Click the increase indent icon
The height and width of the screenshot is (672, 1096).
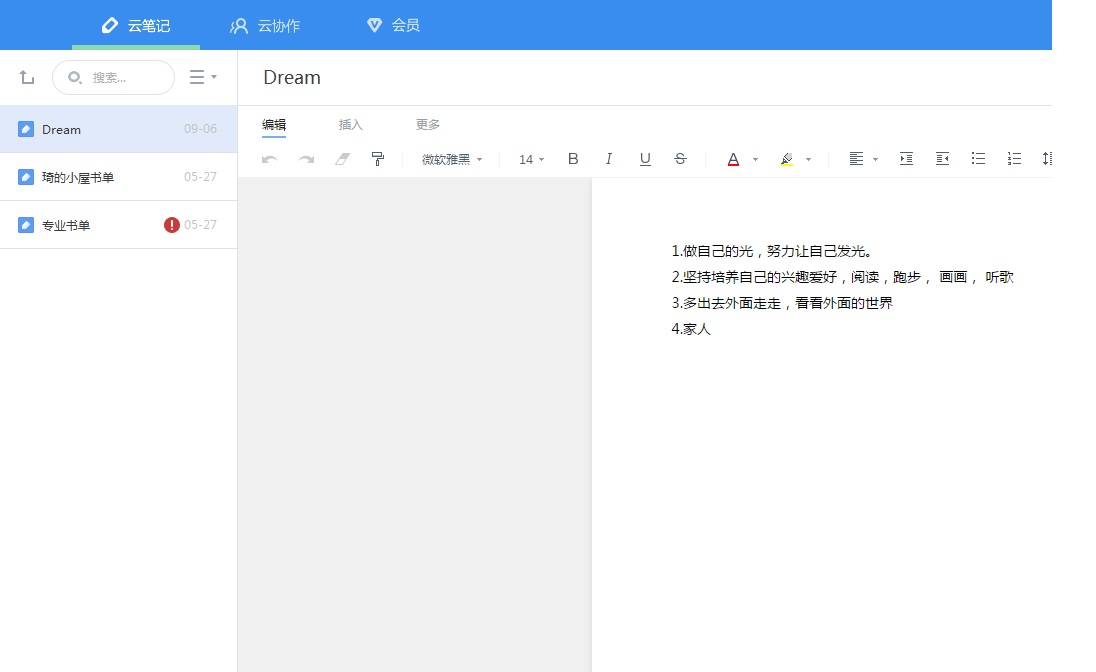coord(906,158)
